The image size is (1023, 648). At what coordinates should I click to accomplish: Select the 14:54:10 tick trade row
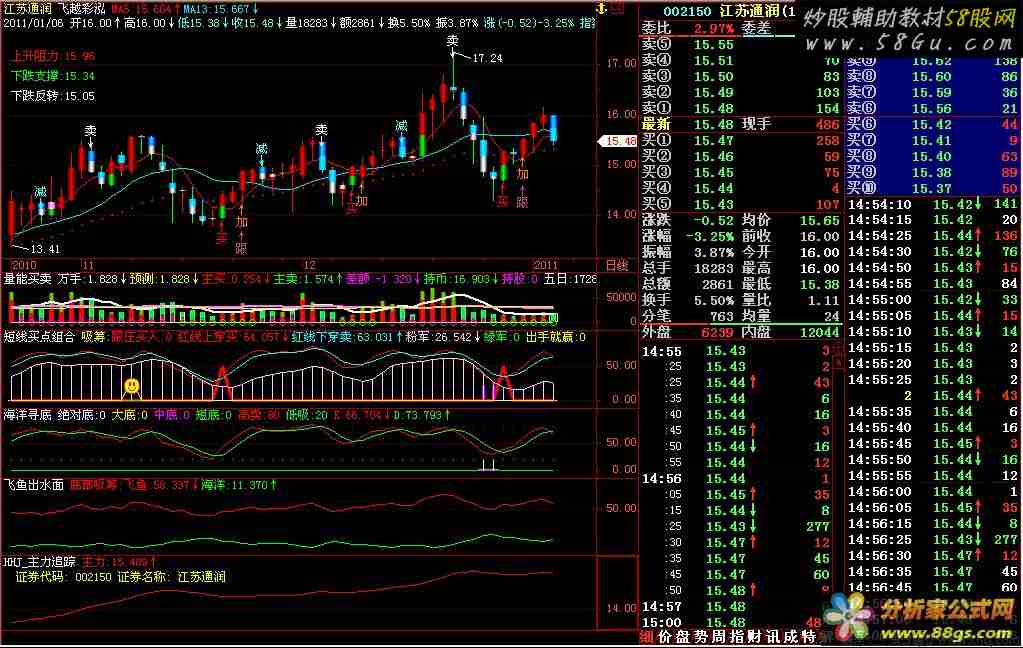932,204
